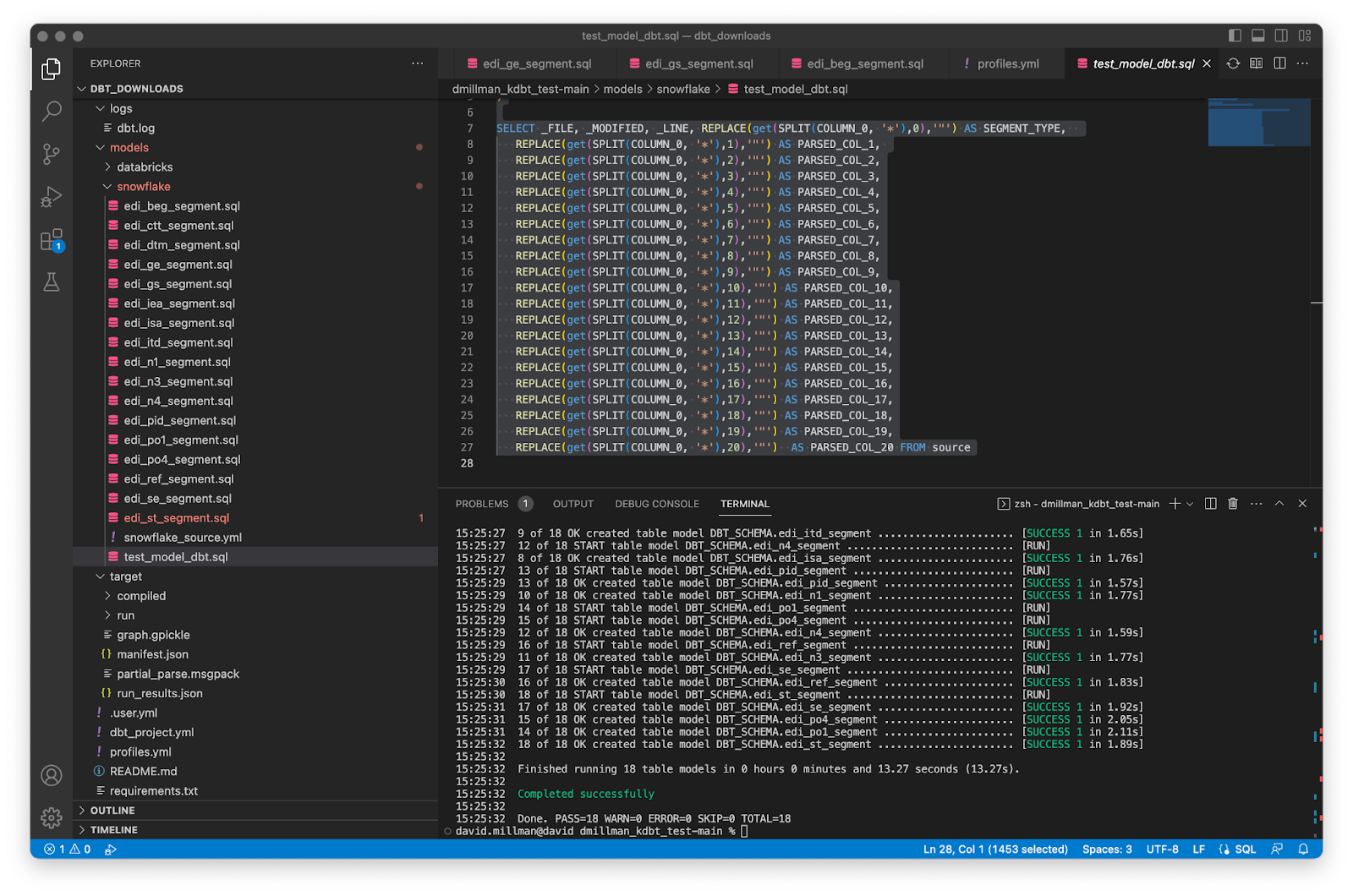1353x896 pixels.
Task: Open the OUTPUT panel tab
Action: 573,504
